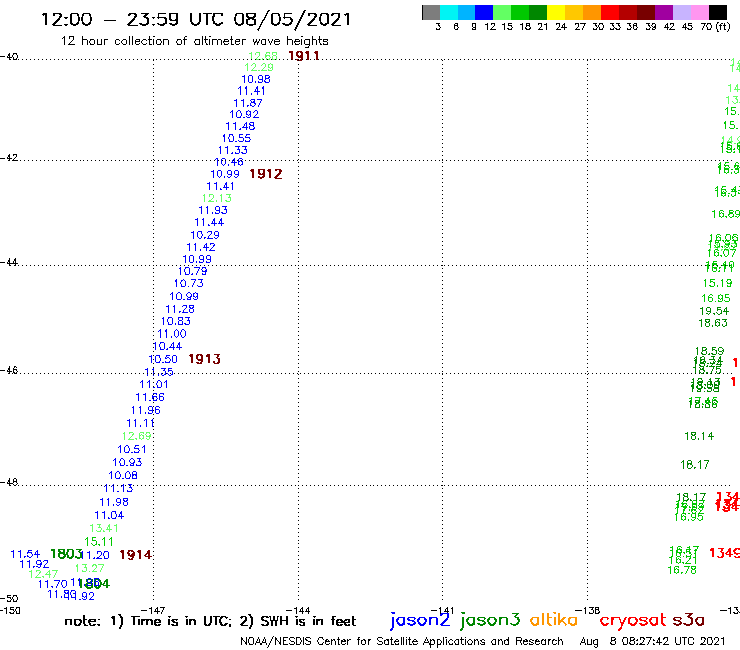Click the wave height value 11.66
Image resolution: width=740 pixels, height=650 pixels.
(x=150, y=397)
